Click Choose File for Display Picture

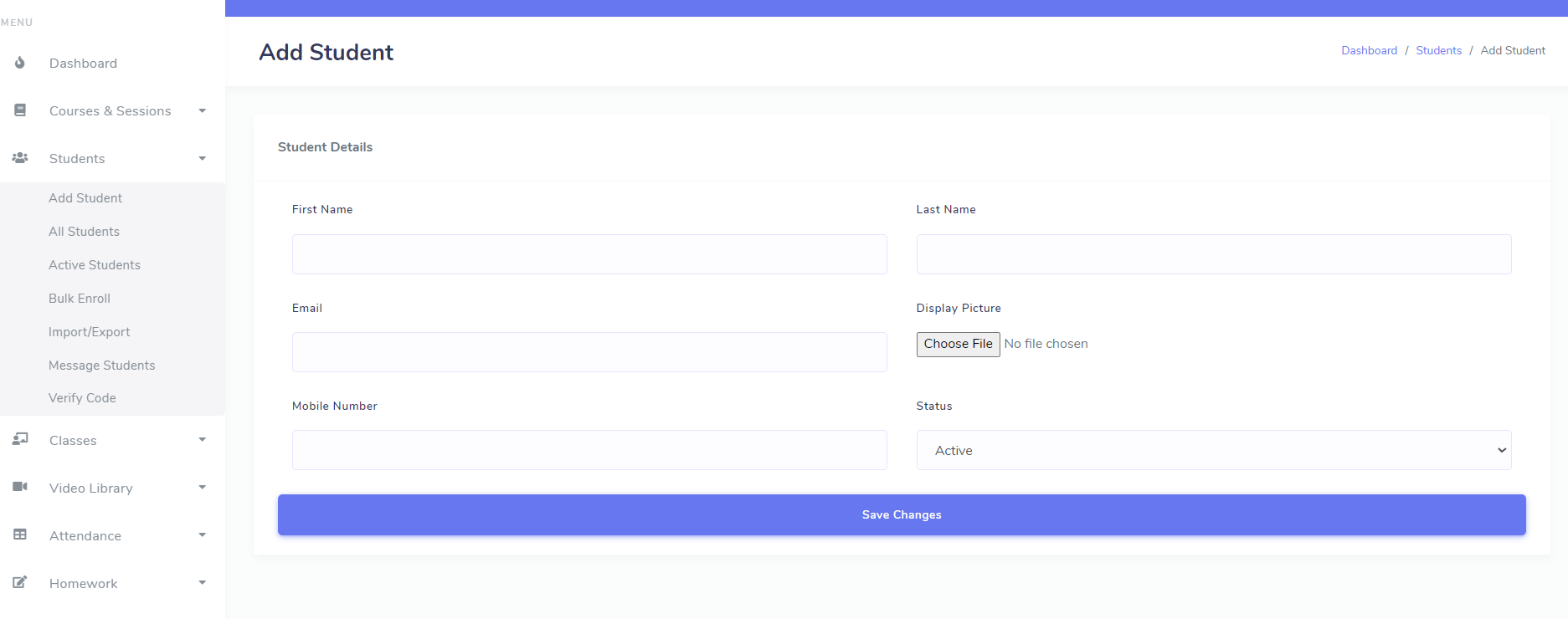tap(958, 344)
